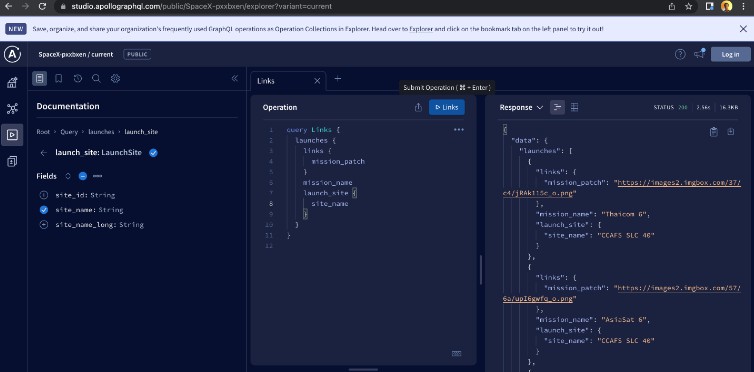Download the response with the download icon
Viewport: 754px width, 372px height.
[x=731, y=132]
